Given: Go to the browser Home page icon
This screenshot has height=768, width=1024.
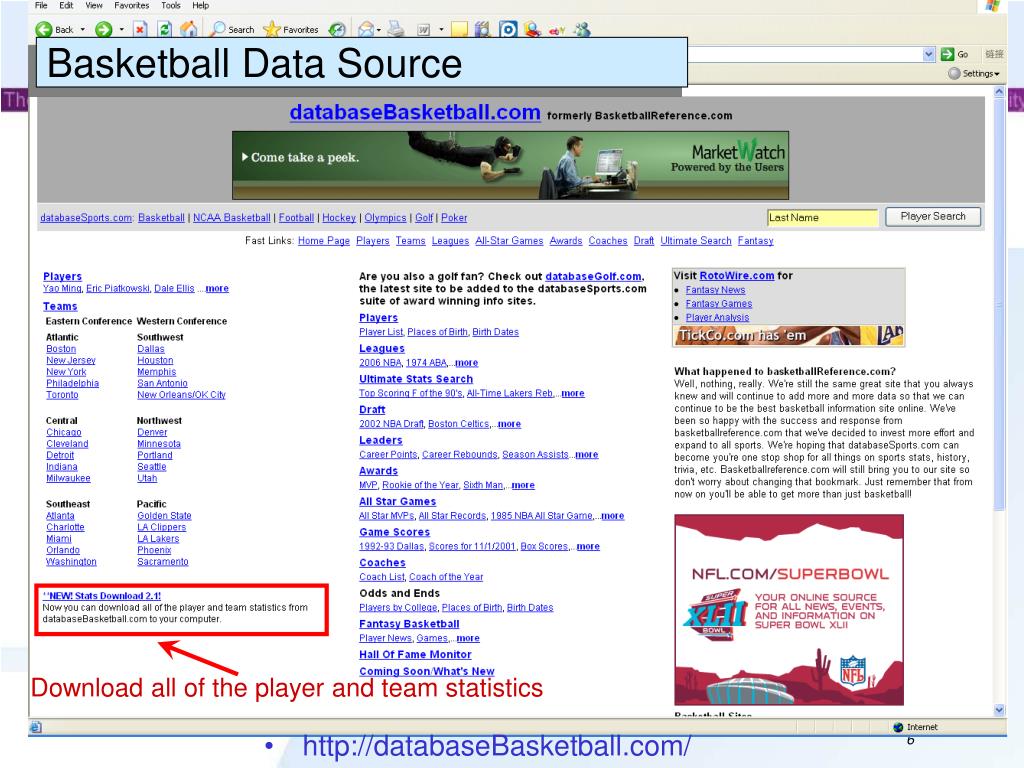Looking at the screenshot, I should (189, 29).
